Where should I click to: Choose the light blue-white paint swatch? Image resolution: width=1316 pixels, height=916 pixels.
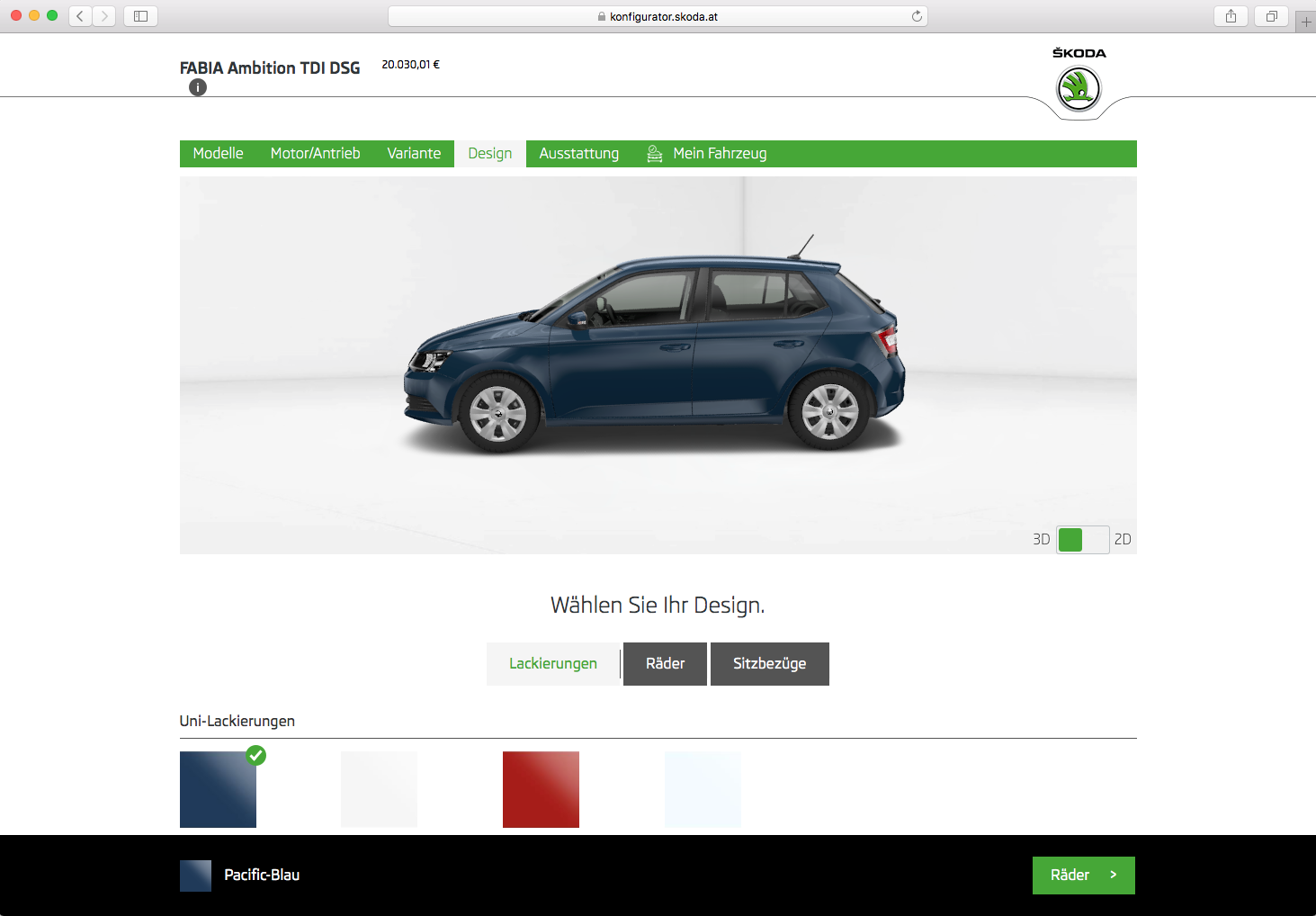click(x=703, y=789)
